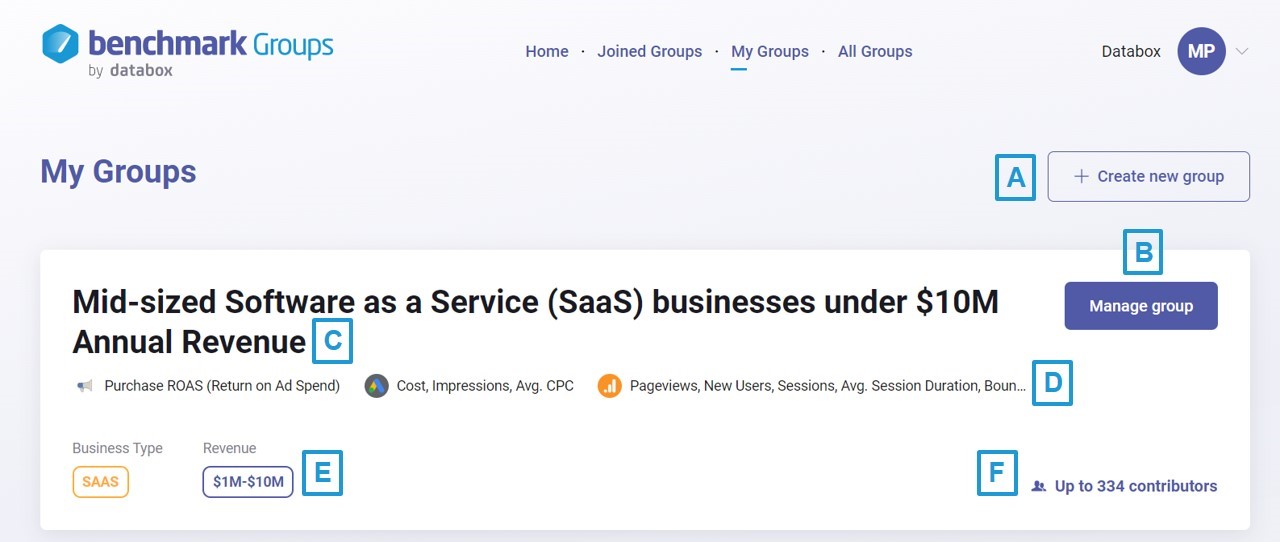Switch to All Groups page

click(x=875, y=52)
